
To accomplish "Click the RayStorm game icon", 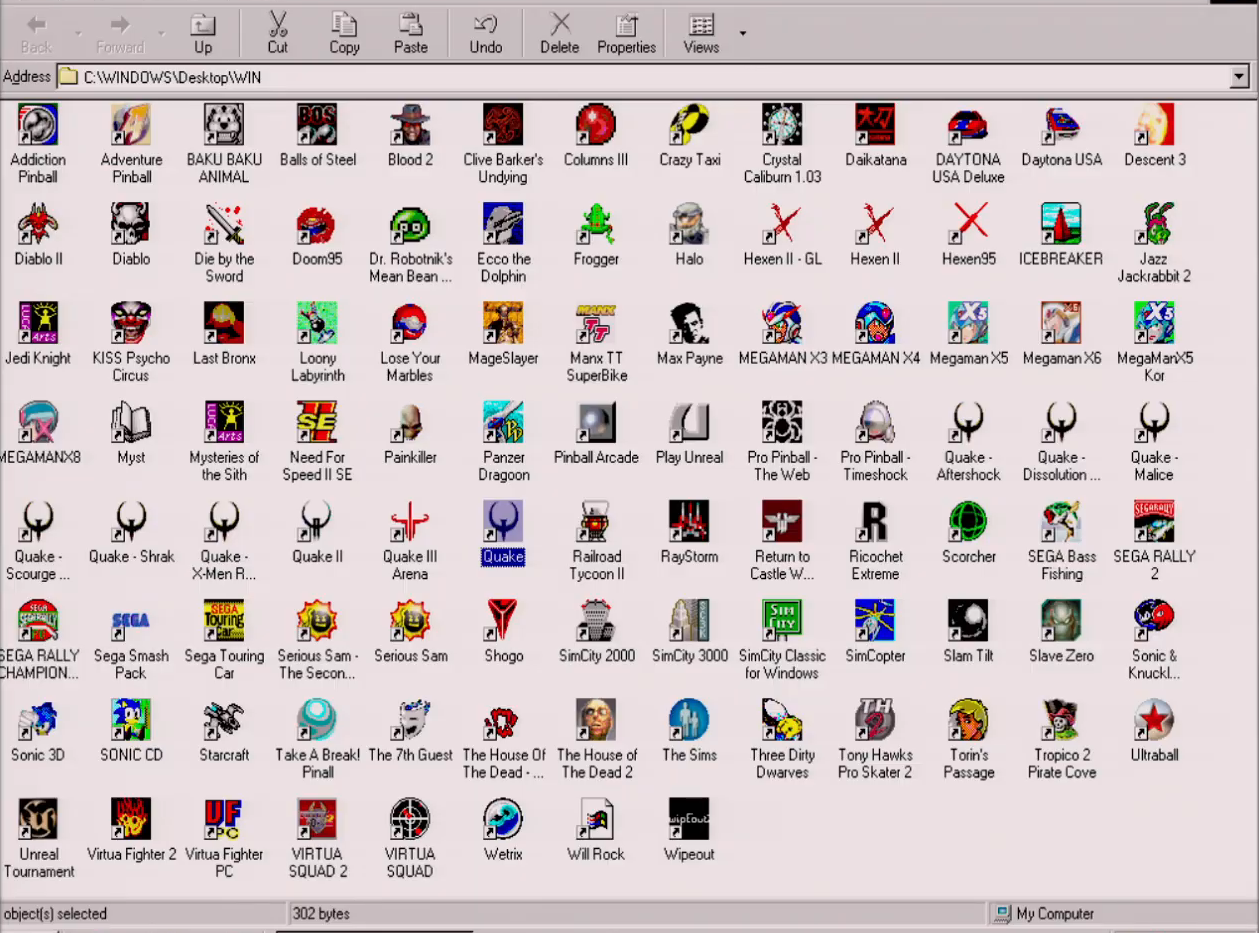I will click(x=689, y=521).
